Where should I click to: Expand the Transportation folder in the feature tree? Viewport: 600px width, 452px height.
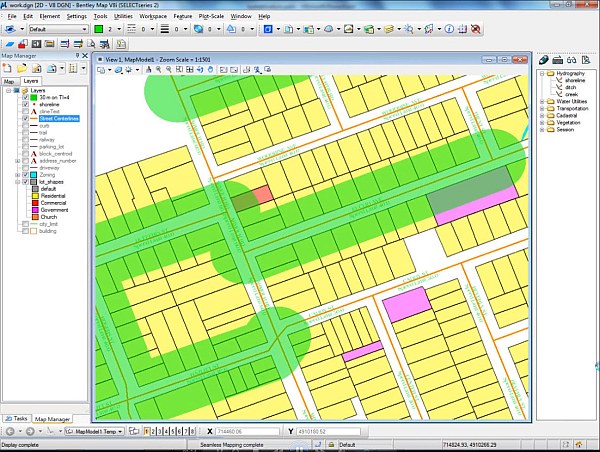pos(543,108)
